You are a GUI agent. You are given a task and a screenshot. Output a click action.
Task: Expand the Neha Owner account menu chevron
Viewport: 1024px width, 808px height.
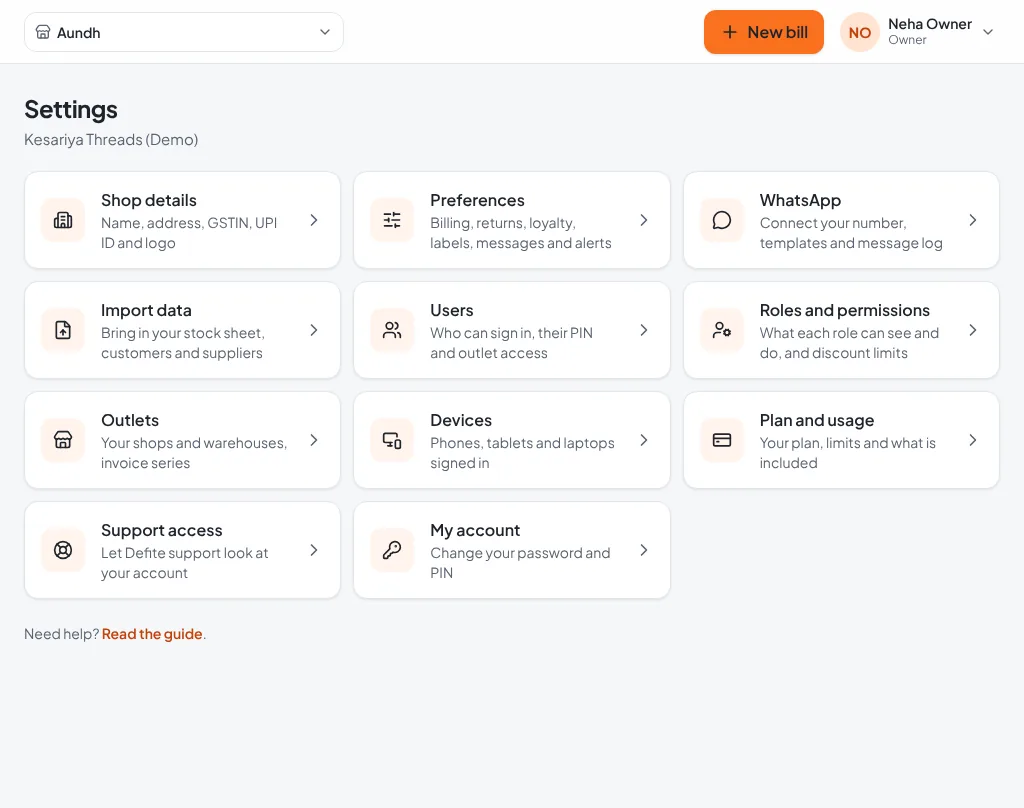click(987, 32)
